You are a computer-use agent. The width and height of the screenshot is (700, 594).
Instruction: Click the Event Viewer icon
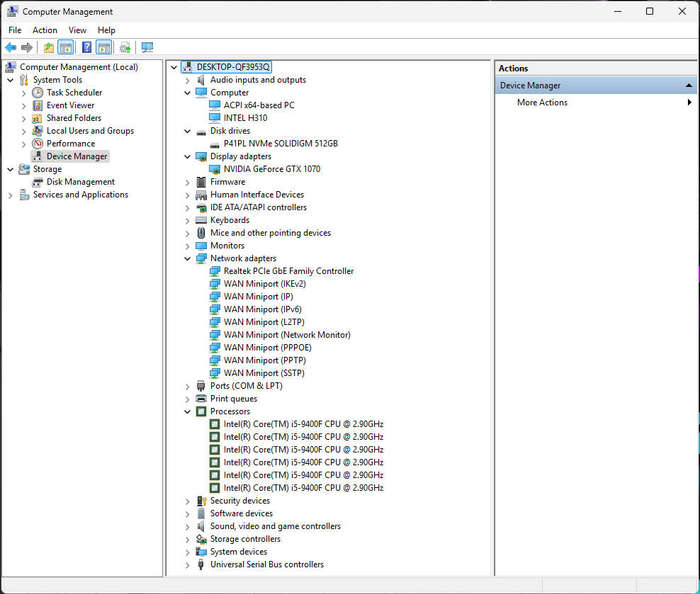click(x=38, y=105)
